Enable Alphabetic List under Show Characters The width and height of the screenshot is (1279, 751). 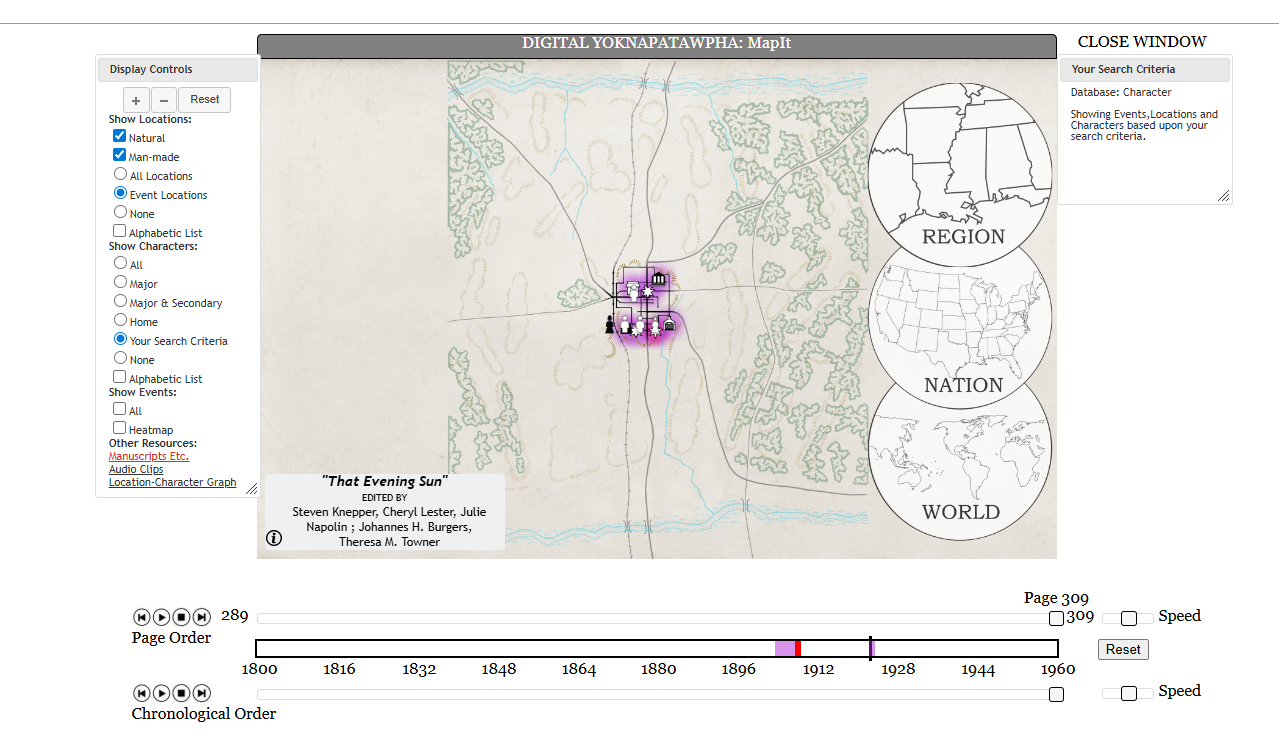click(x=120, y=377)
